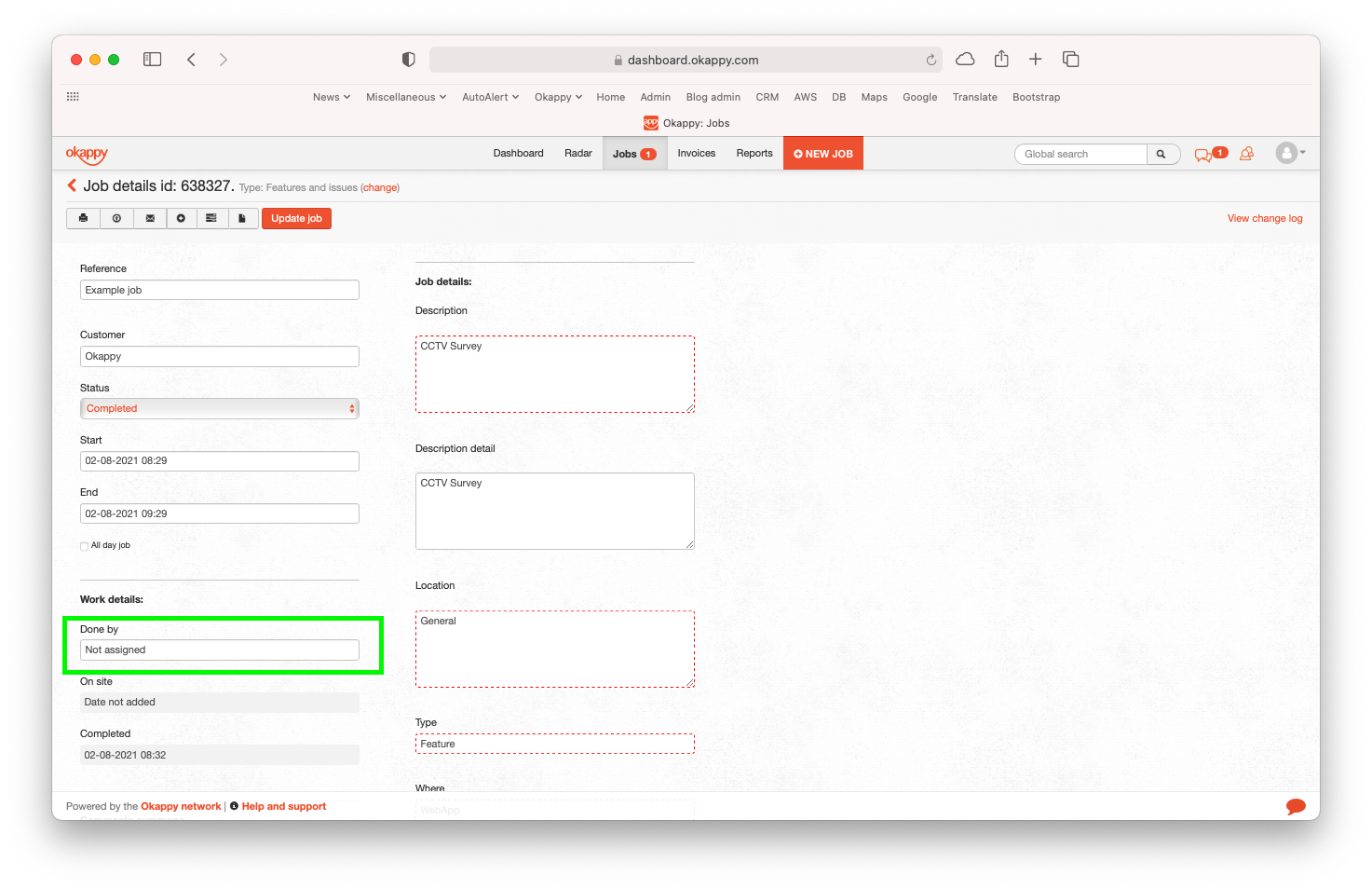Screen dimensions: 1372x889
Task: Open the Reports tab
Action: click(754, 153)
